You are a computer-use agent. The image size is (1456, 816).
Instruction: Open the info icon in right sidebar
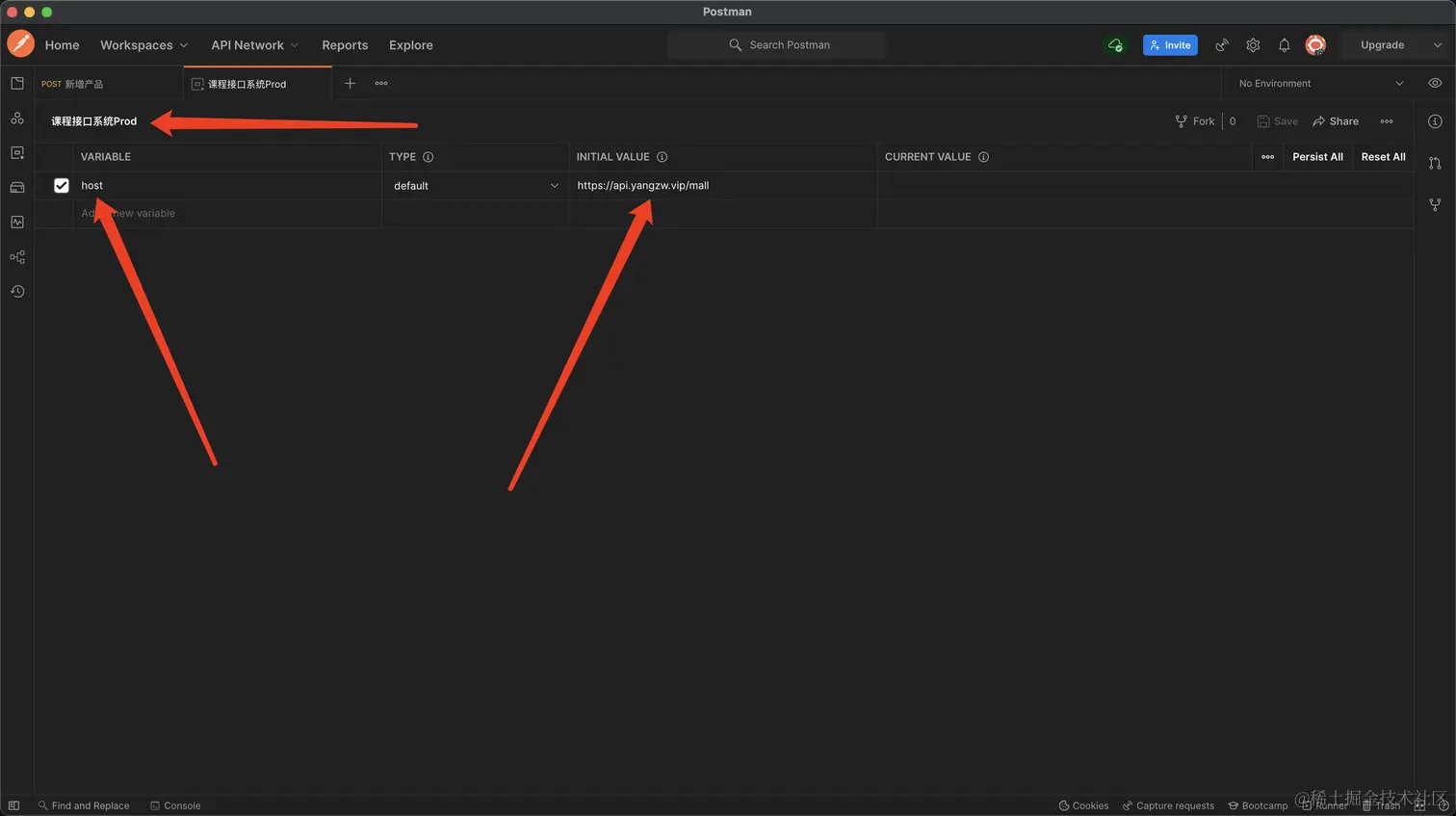coord(1435,121)
